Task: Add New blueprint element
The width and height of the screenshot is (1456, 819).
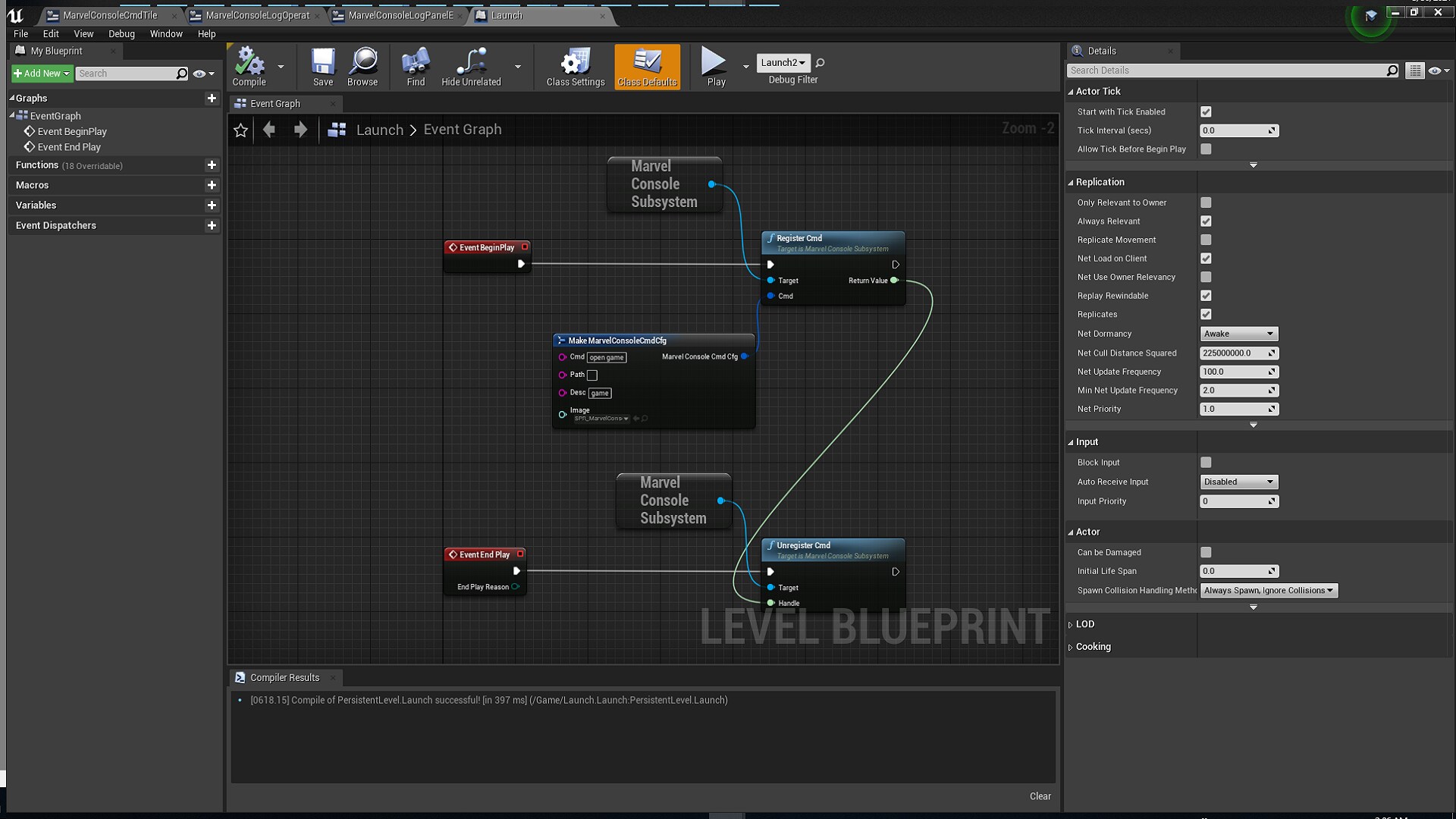Action: tap(40, 73)
